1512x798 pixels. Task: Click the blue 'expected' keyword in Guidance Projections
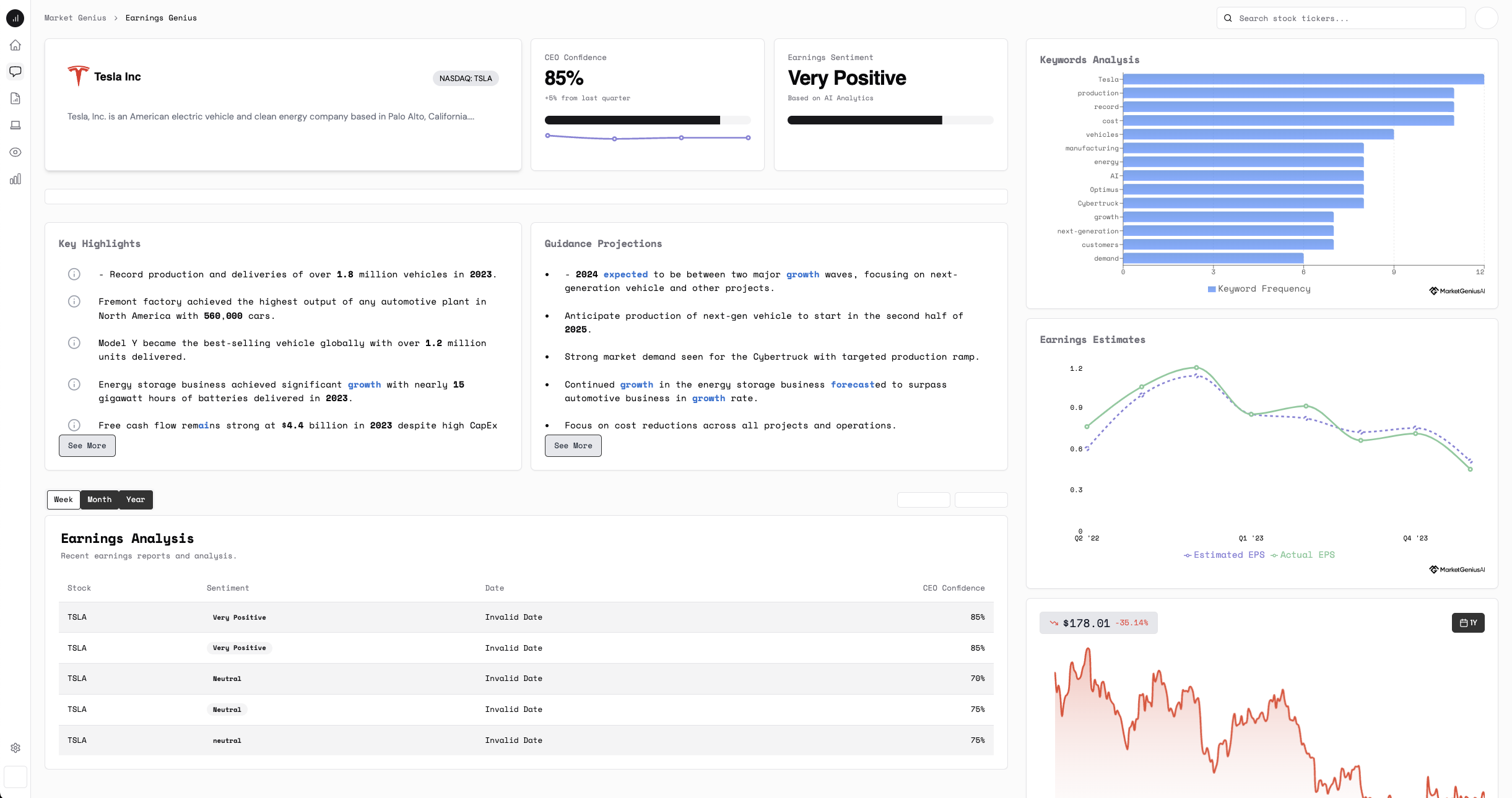point(625,274)
